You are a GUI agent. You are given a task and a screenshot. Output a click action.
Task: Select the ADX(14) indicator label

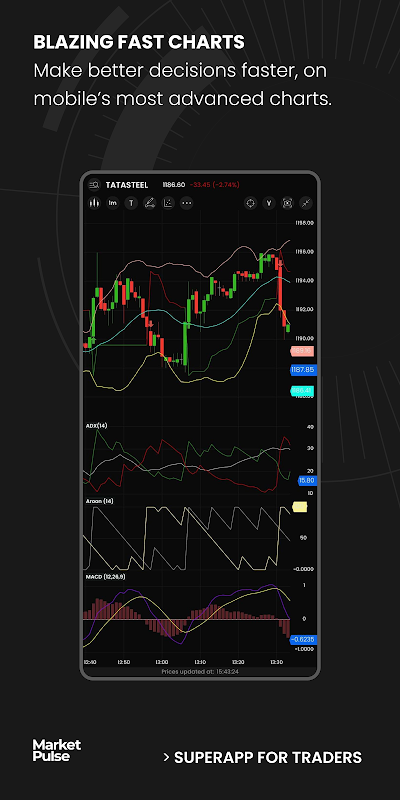95,426
